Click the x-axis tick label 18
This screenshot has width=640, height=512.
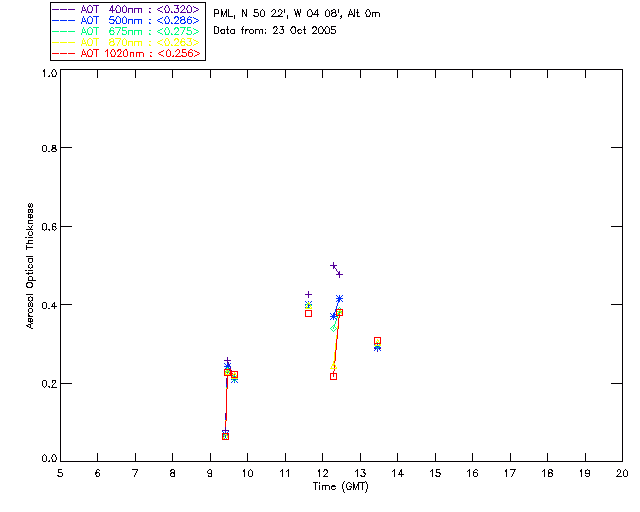click(x=548, y=474)
